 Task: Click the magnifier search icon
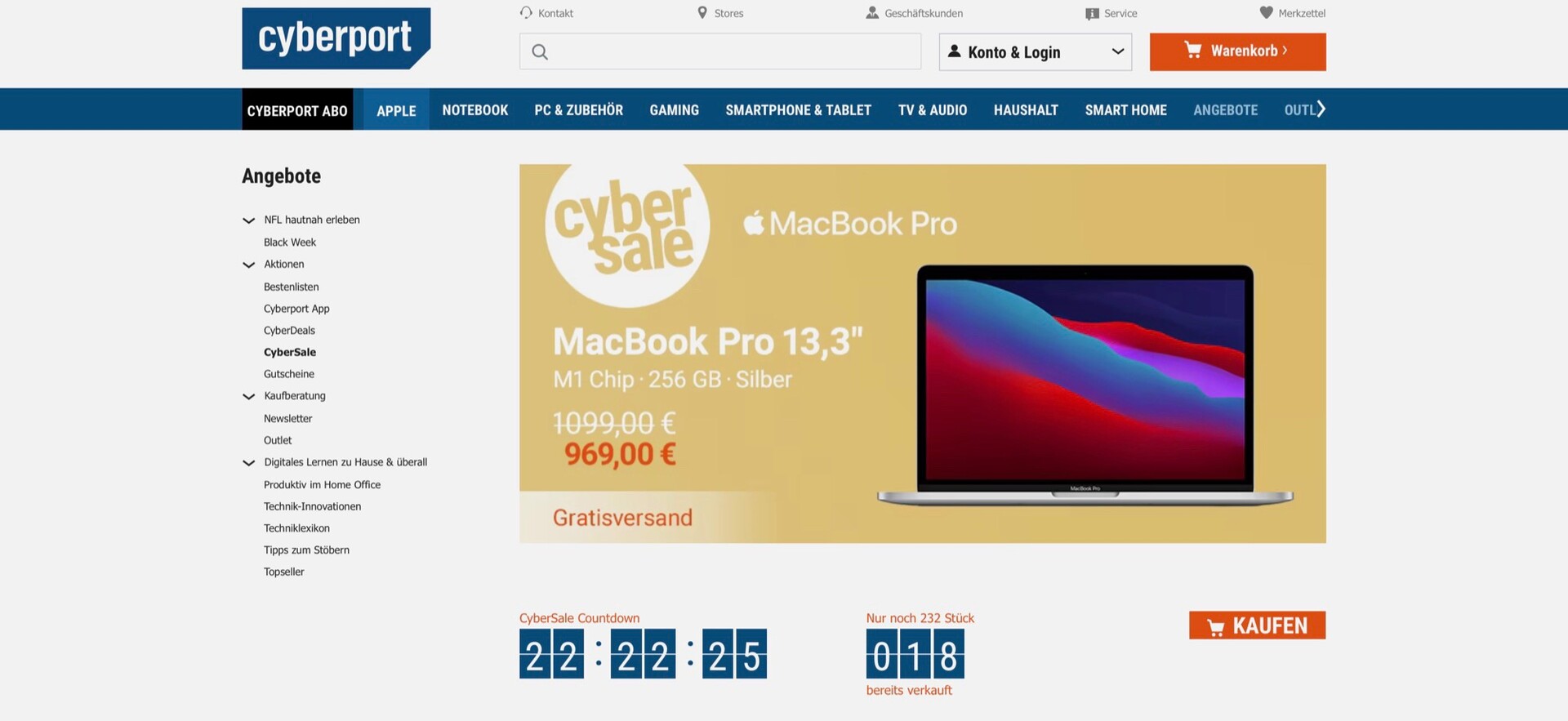pyautogui.click(x=540, y=51)
